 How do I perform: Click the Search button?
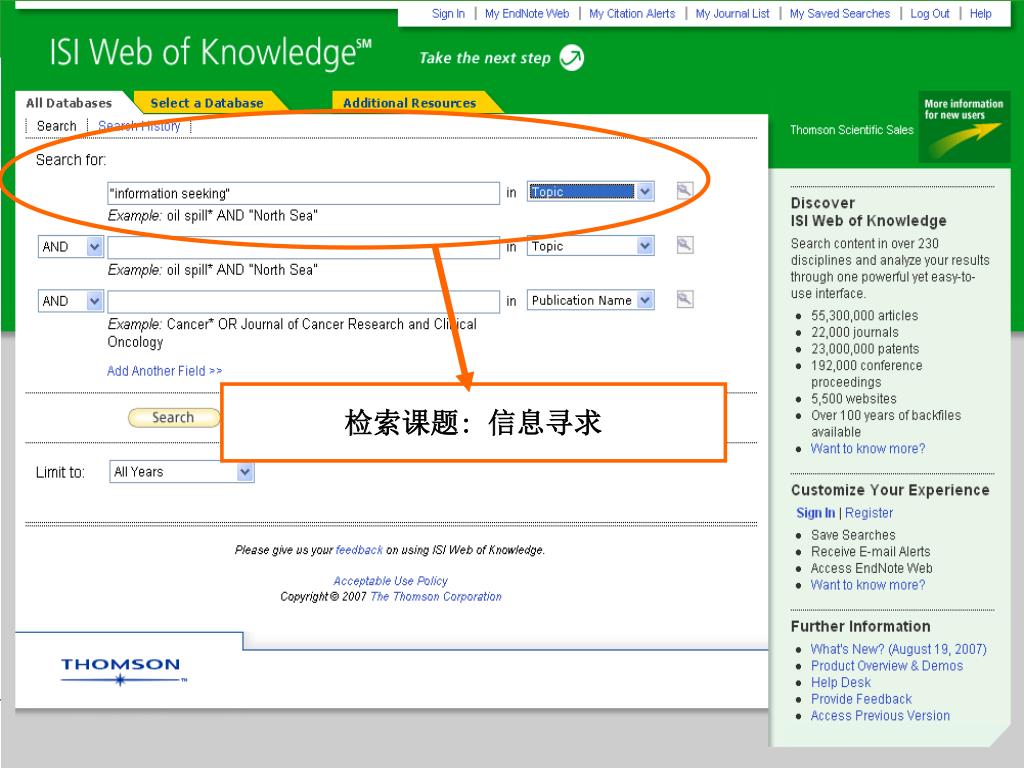click(x=174, y=417)
